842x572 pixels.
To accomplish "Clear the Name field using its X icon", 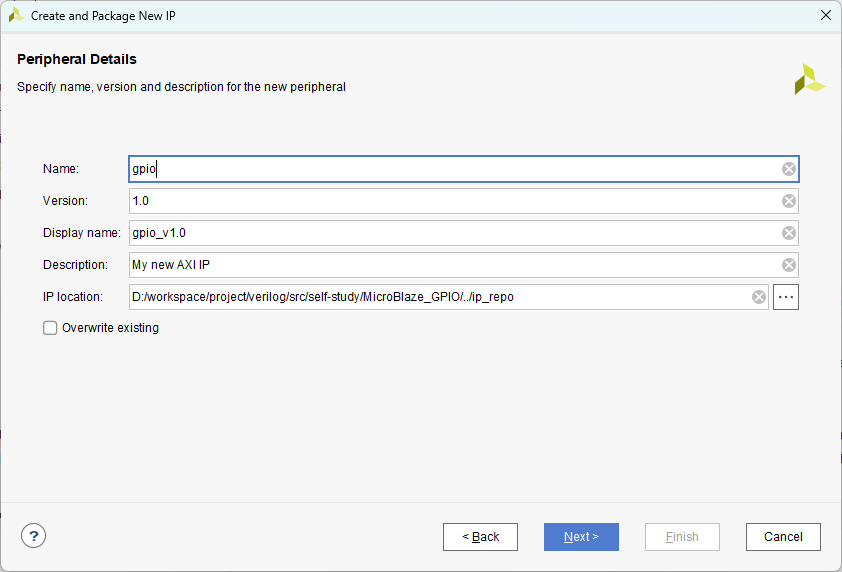I will pyautogui.click(x=789, y=169).
